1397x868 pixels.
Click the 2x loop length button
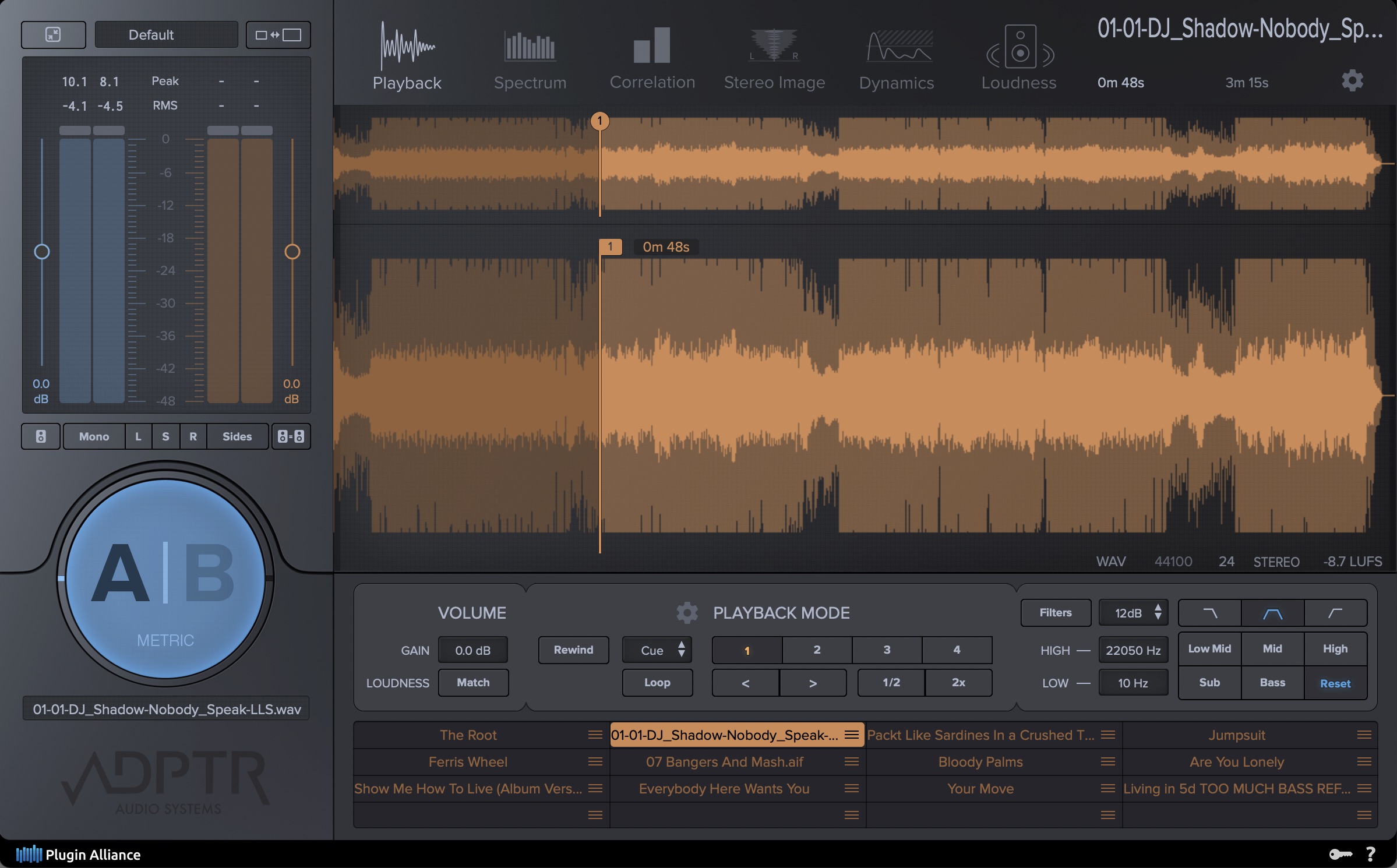[958, 683]
